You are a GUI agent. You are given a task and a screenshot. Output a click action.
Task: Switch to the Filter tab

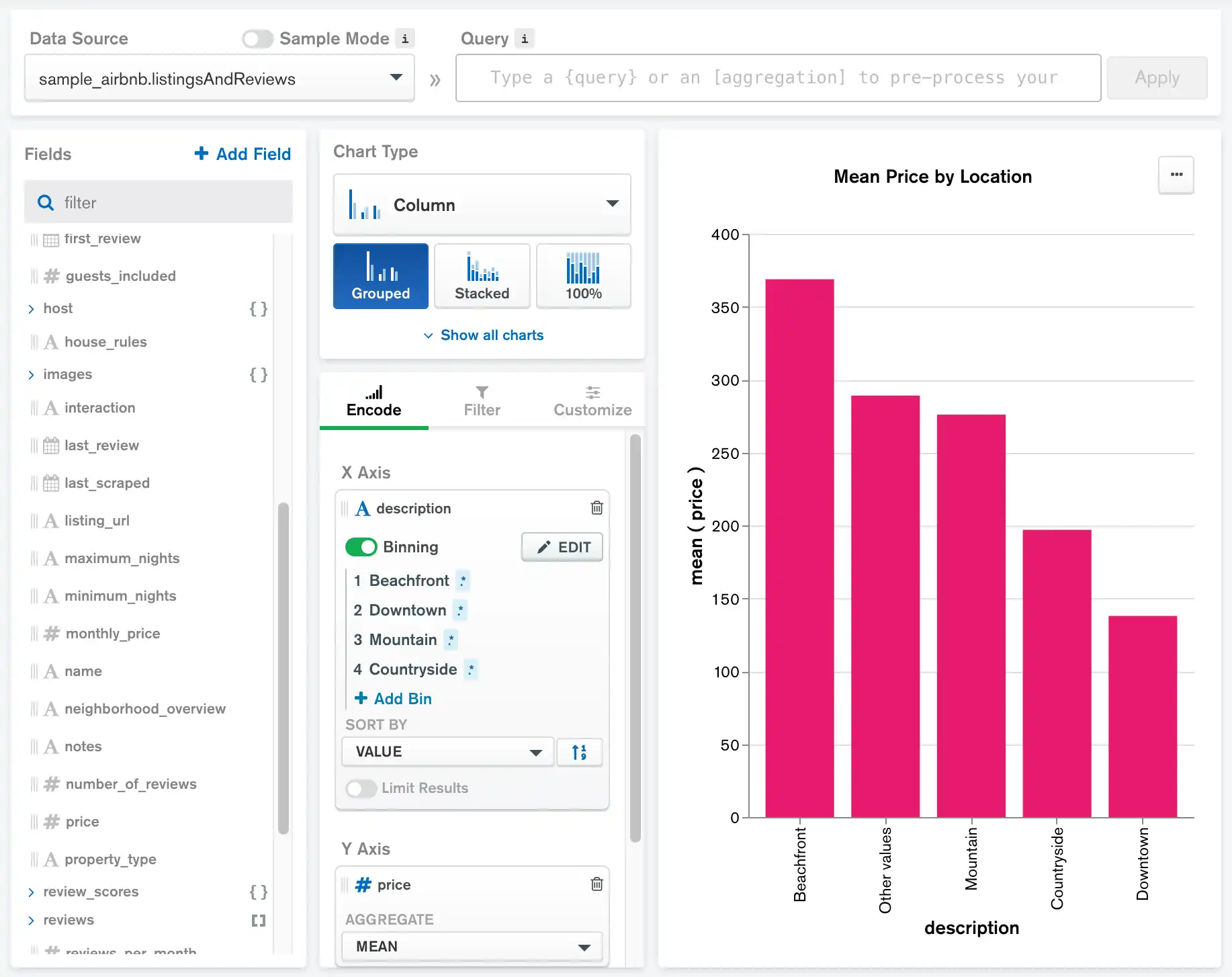click(x=482, y=401)
